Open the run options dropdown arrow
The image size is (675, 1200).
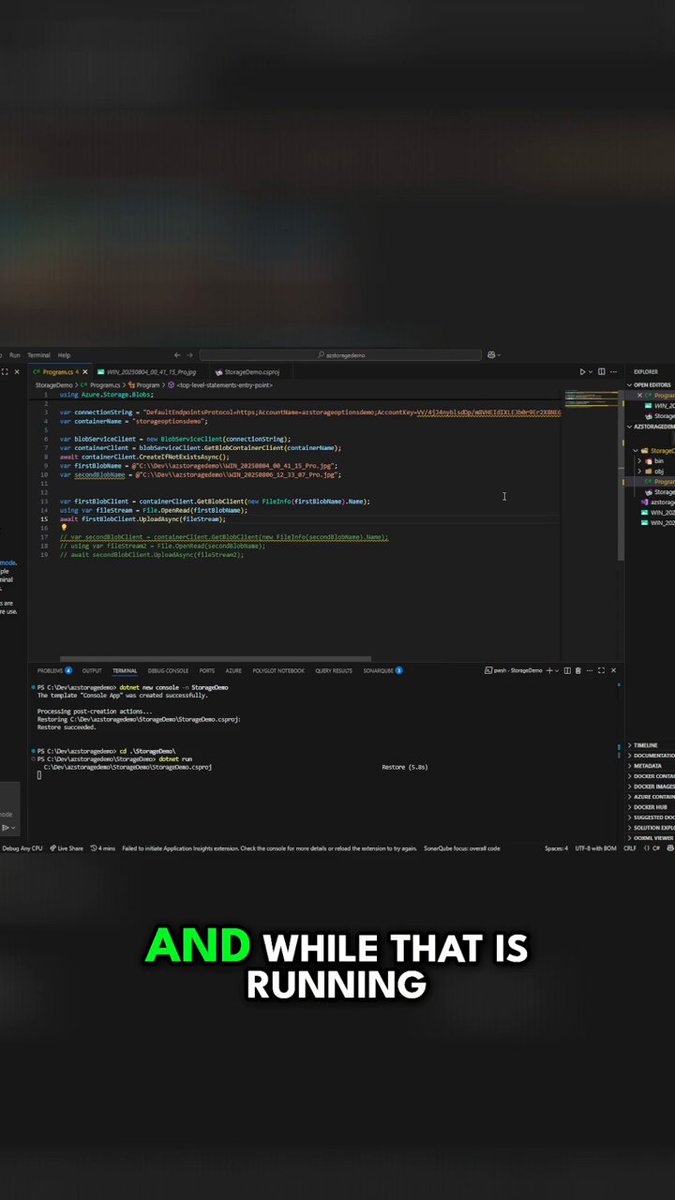[x=591, y=372]
